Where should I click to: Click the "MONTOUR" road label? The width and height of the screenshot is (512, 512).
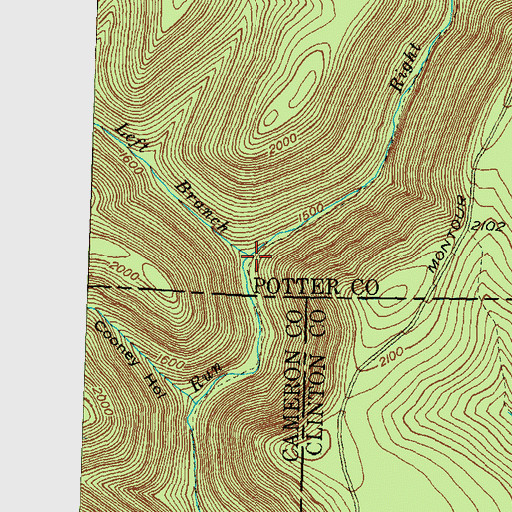pos(448,234)
